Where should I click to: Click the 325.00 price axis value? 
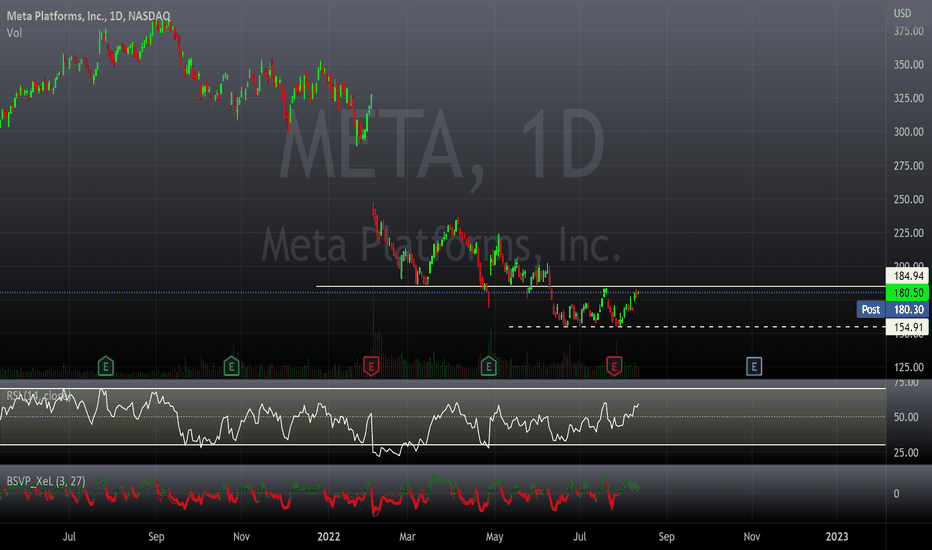pos(909,98)
